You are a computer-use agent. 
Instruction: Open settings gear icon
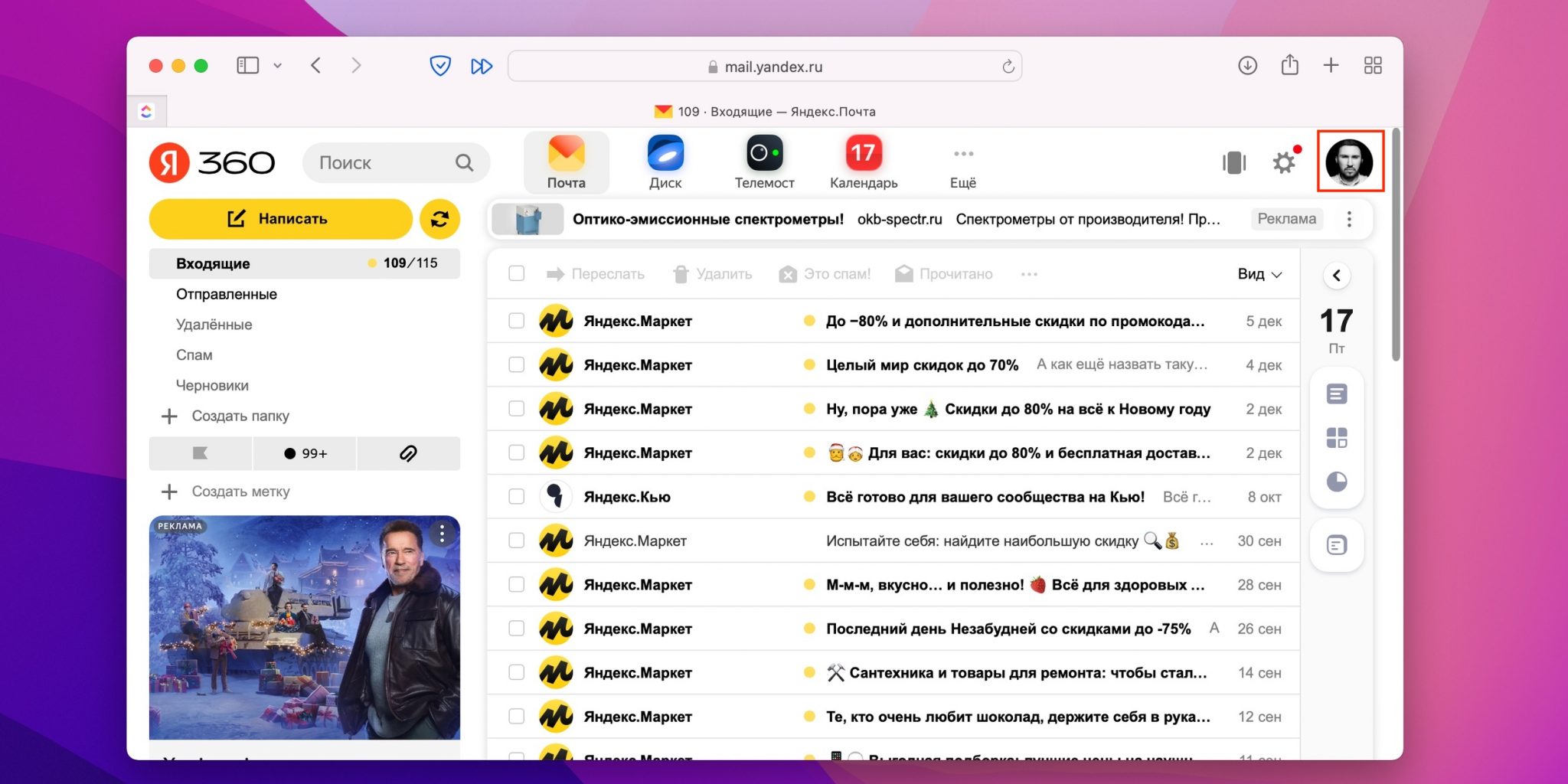click(1284, 162)
